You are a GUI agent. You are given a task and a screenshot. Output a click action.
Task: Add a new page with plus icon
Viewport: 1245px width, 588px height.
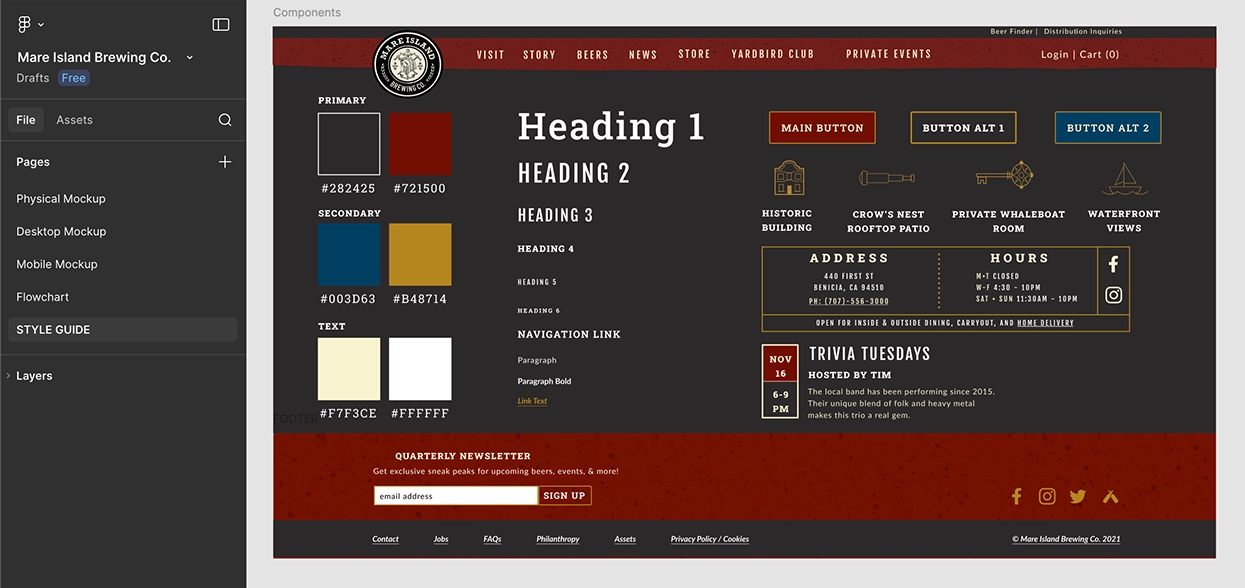point(225,162)
